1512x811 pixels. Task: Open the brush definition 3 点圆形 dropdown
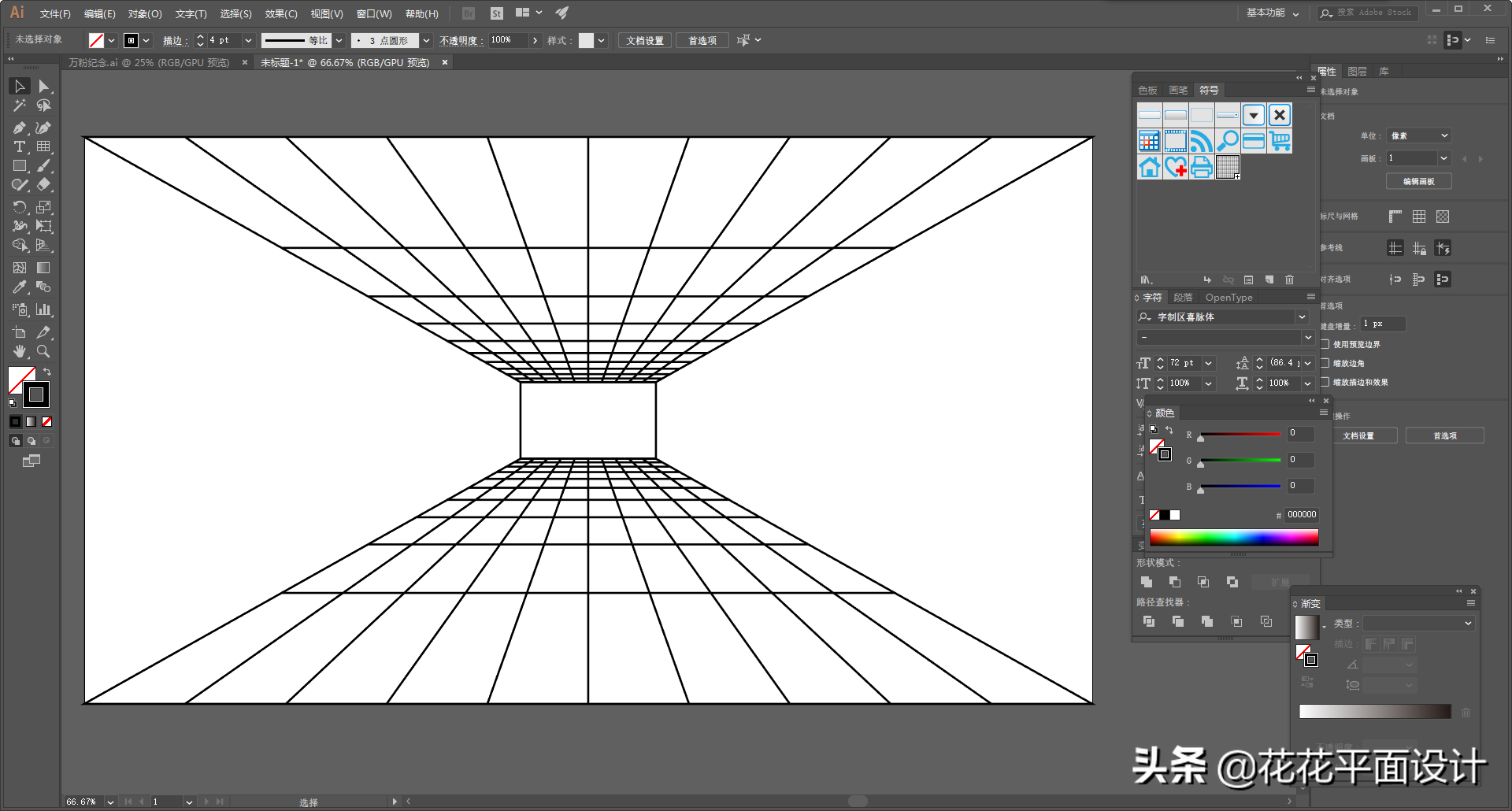coord(426,40)
